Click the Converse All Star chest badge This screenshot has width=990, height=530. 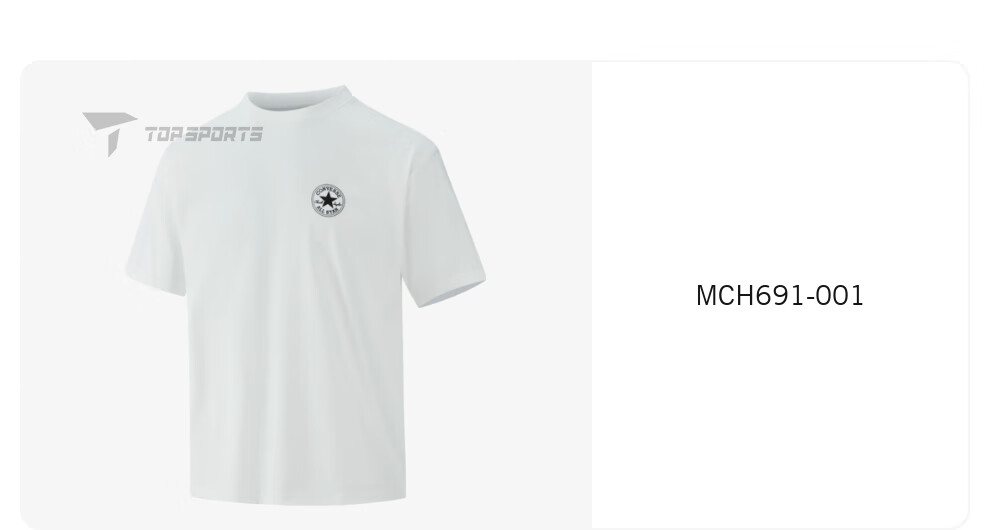[x=328, y=201]
